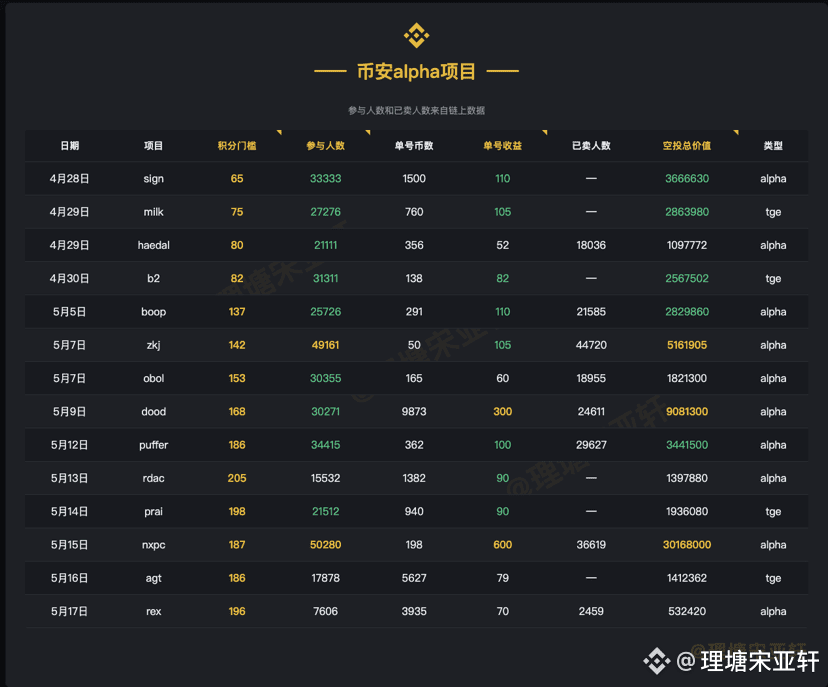Viewport: 828px width, 687px height.
Task: Click the 4月28日 date cell
Action: pos(70,178)
